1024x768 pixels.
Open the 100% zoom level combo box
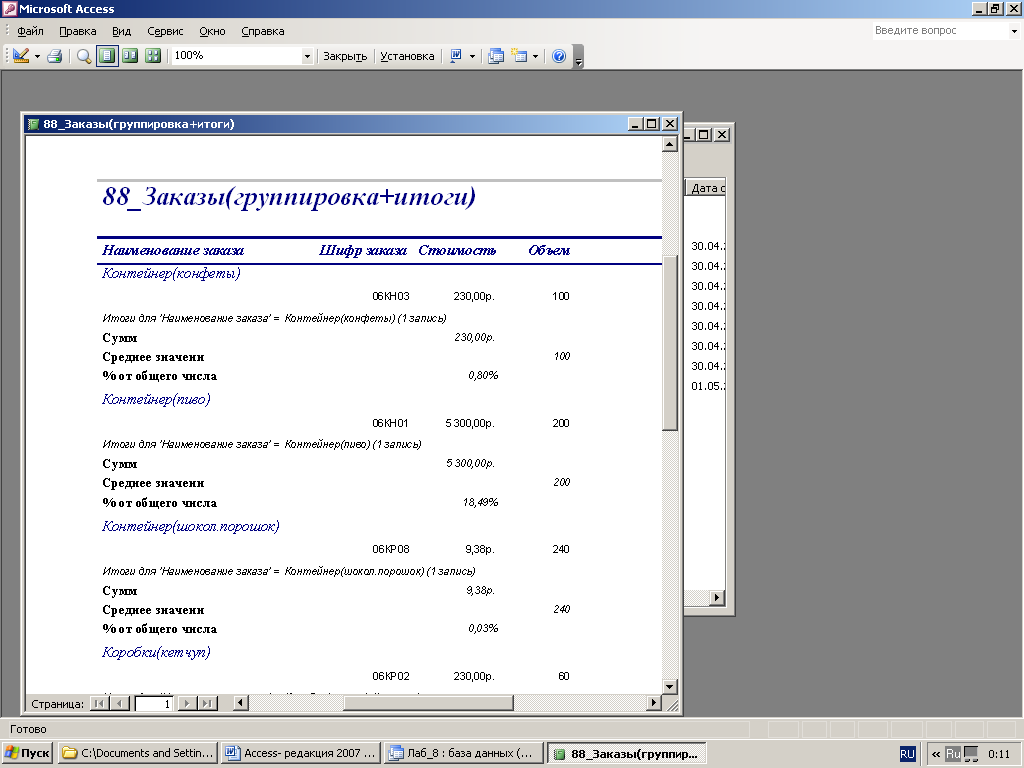[242, 56]
